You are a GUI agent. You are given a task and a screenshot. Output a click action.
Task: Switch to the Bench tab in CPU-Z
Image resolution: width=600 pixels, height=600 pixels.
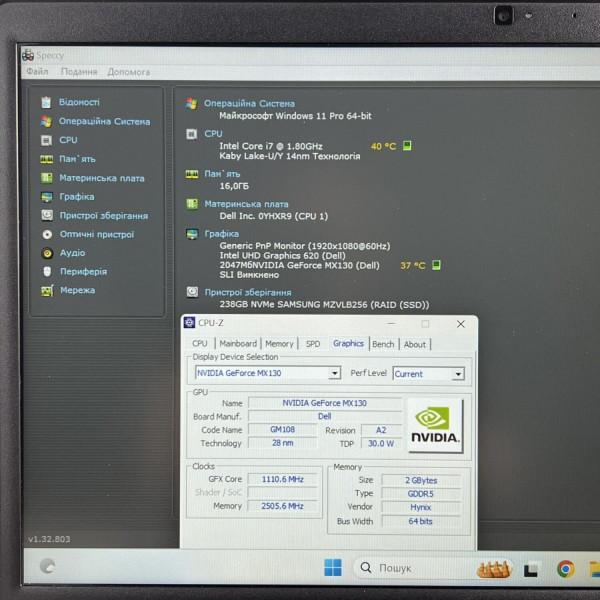383,344
